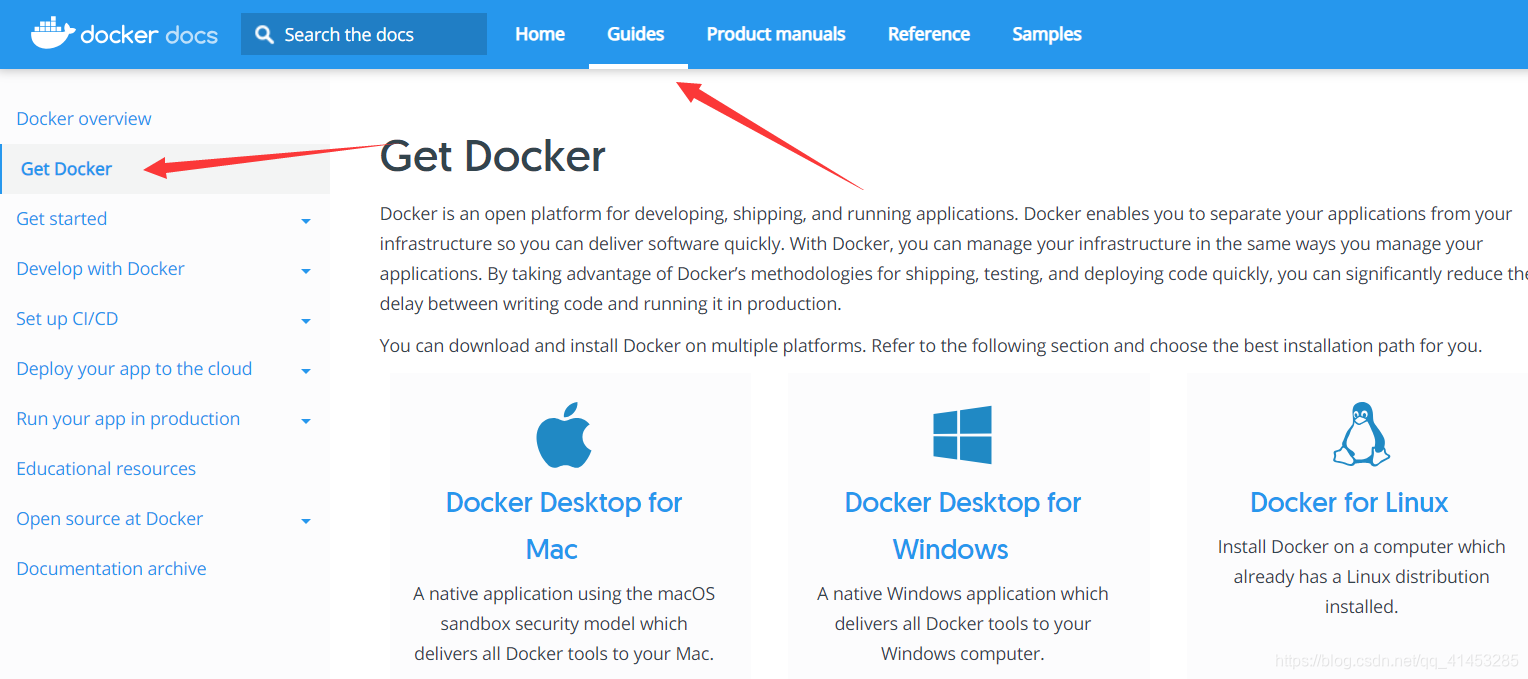Expand Deploy your app to the cloud arrow

click(306, 371)
